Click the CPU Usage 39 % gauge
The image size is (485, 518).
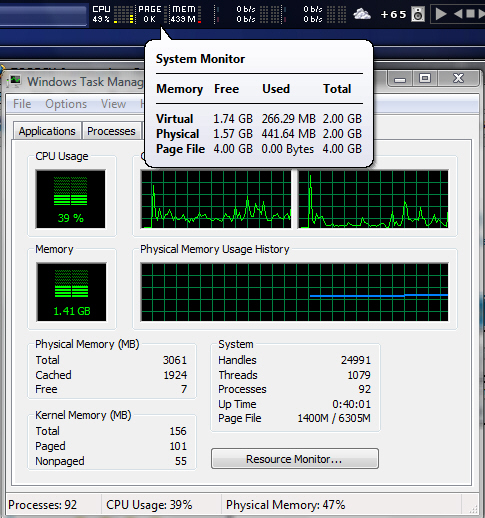coord(70,199)
